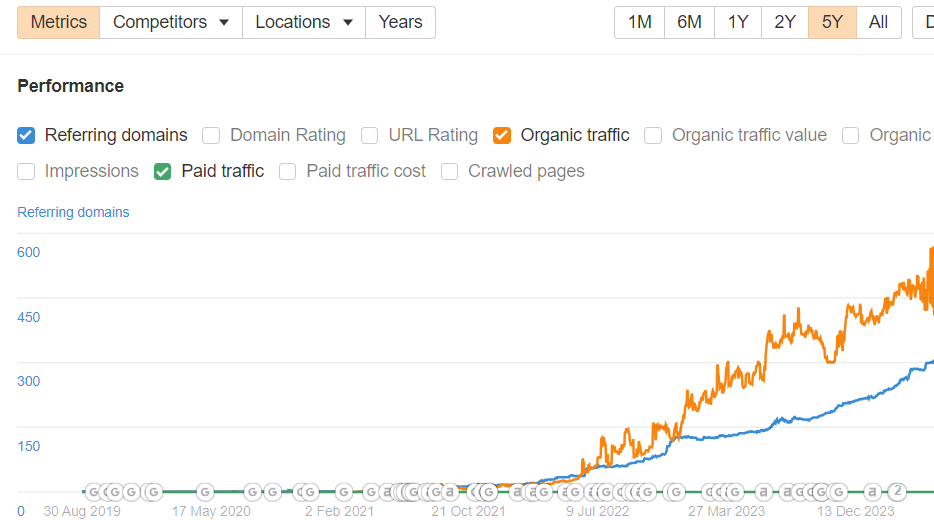This screenshot has width=934, height=520.
Task: Tick the Impressions checkbox
Action: 26,171
